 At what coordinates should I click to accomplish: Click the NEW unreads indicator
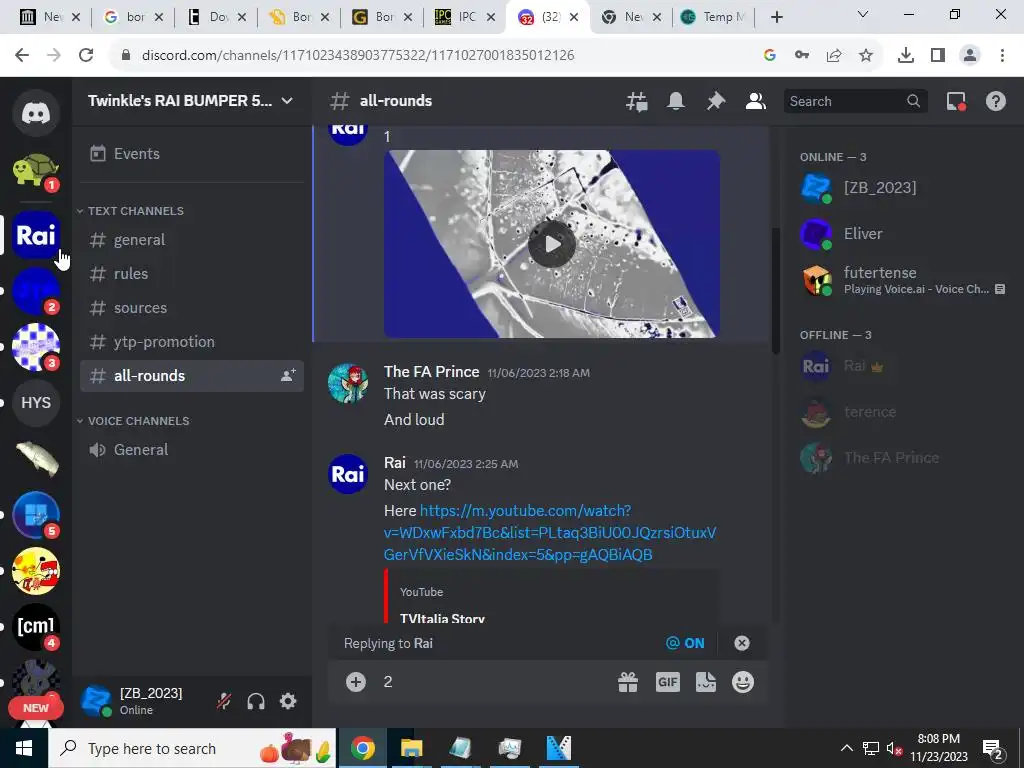[36, 708]
